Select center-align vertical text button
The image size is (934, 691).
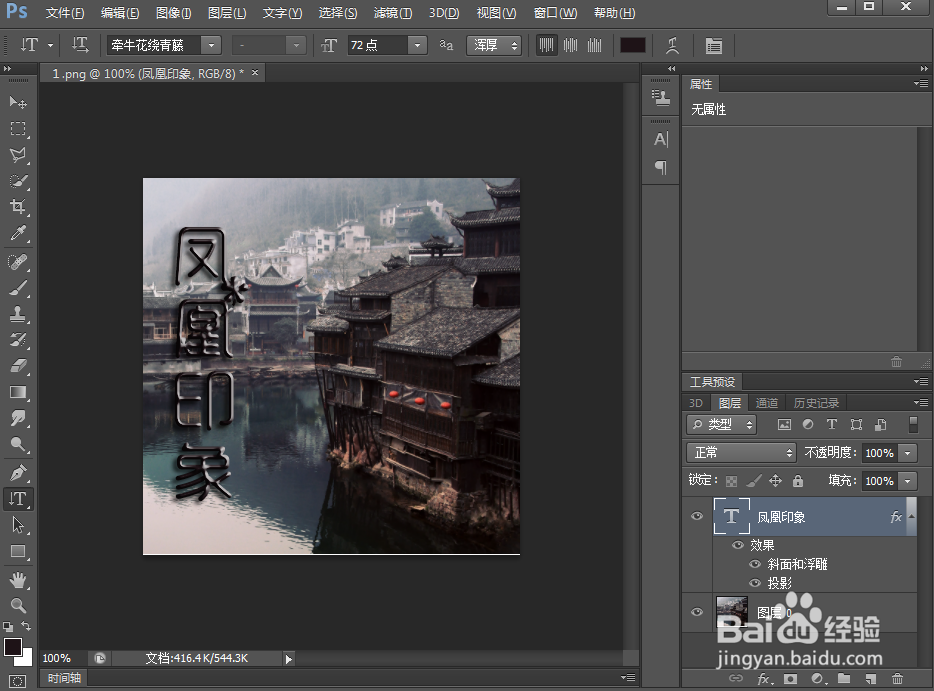[x=571, y=45]
